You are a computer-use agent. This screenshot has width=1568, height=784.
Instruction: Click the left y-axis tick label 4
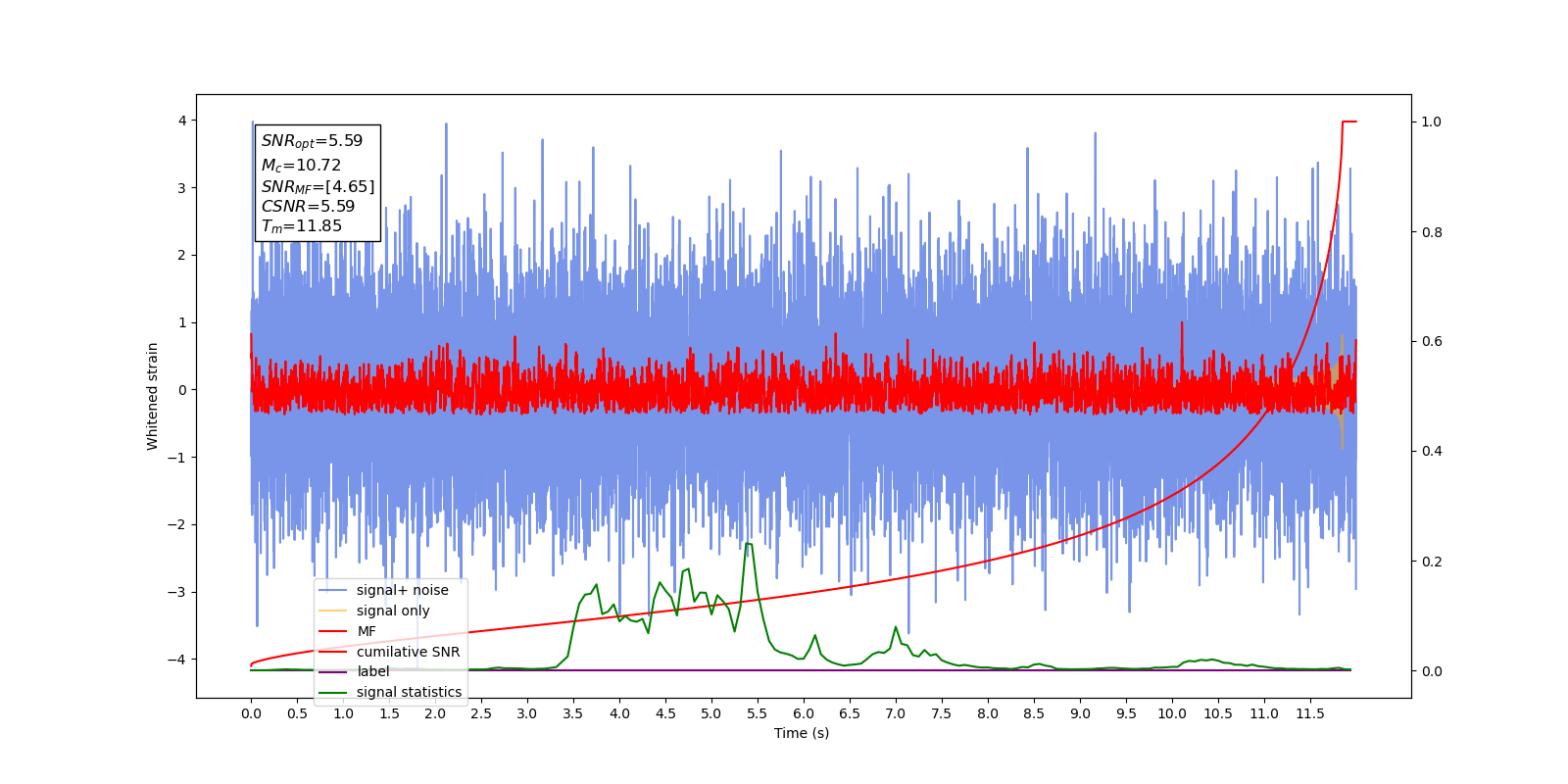[182, 121]
